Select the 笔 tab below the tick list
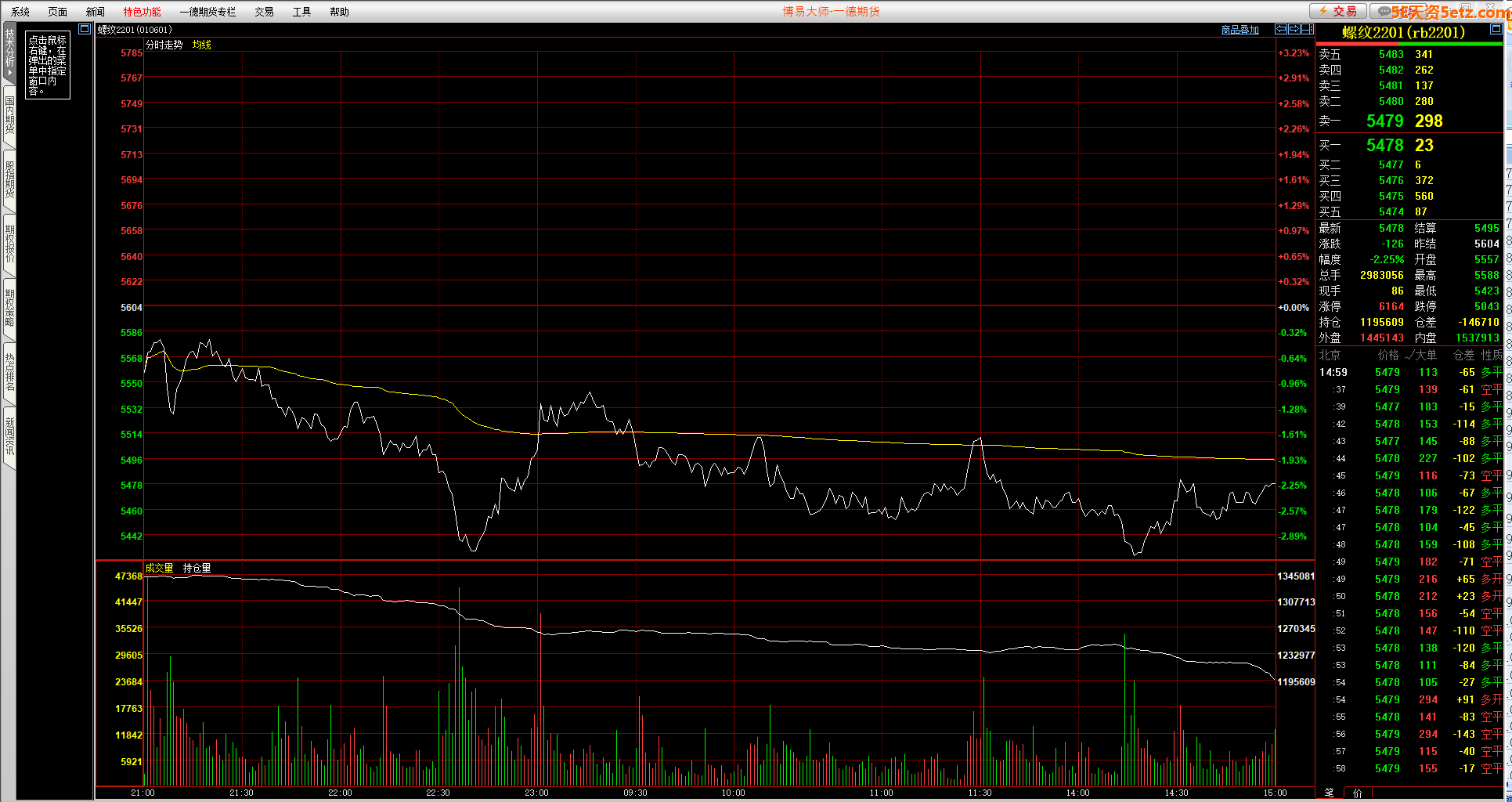 click(x=1329, y=793)
